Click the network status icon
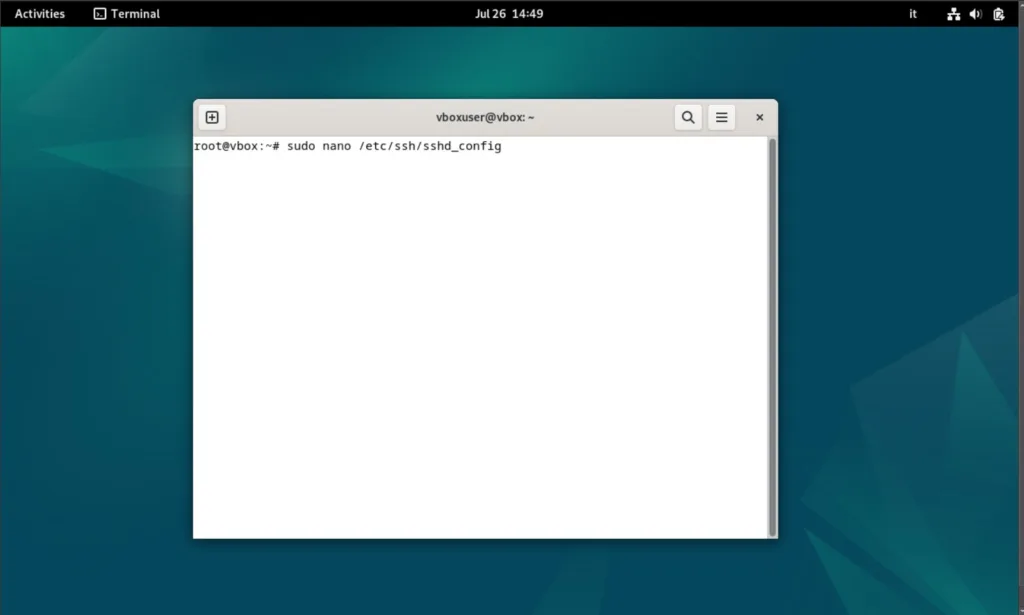1024x615 pixels. point(953,14)
